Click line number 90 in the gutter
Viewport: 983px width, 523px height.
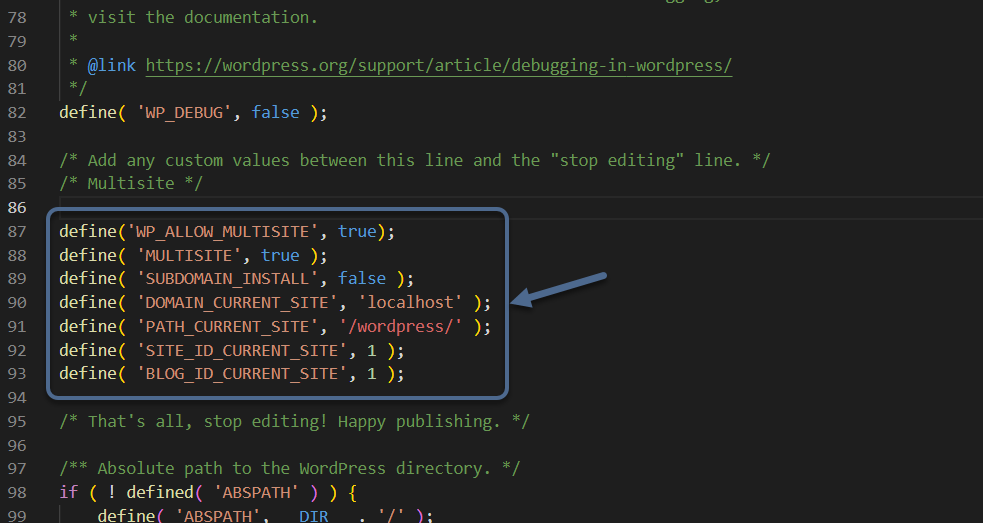click(x=16, y=302)
